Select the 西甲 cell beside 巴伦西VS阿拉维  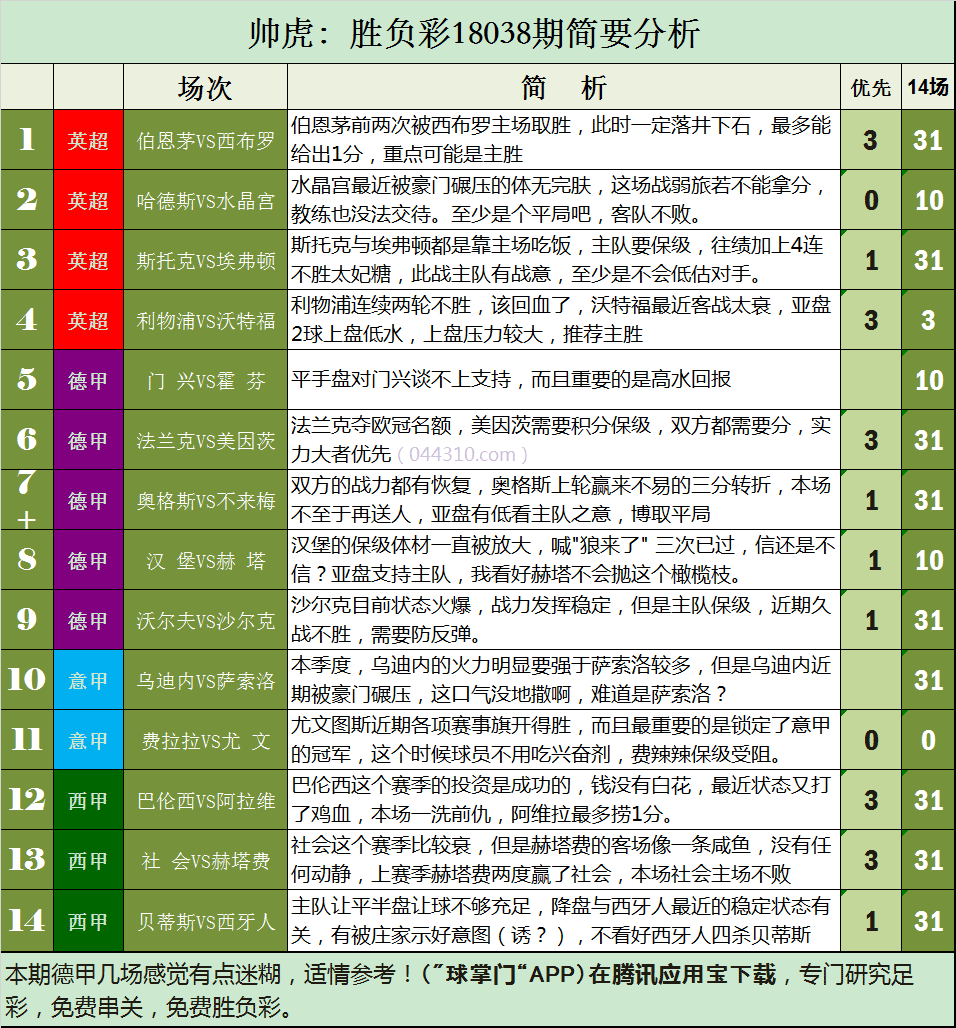coord(89,800)
